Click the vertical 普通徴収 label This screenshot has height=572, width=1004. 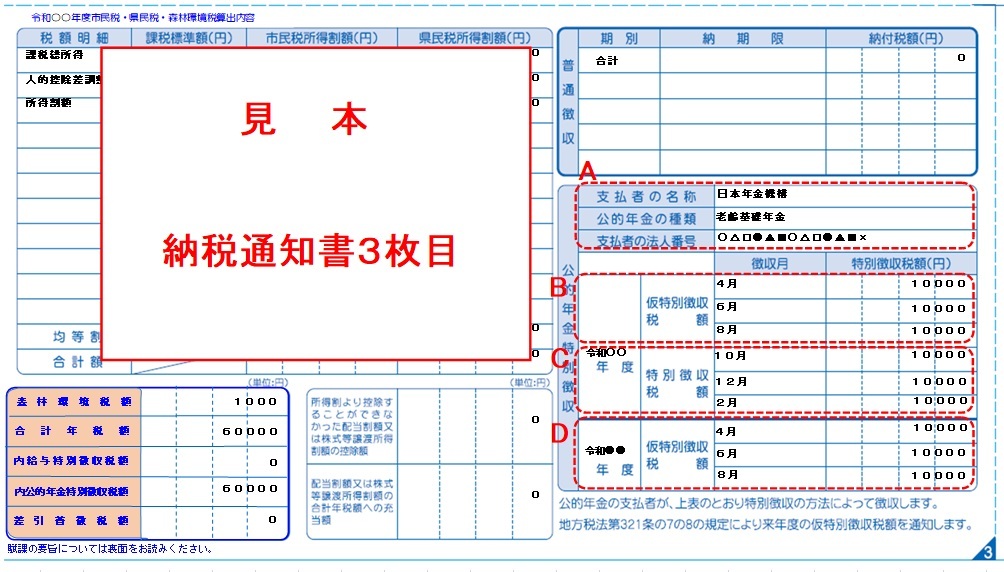pyautogui.click(x=568, y=102)
